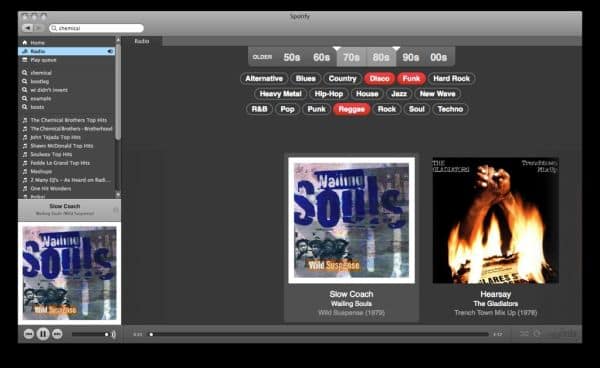Click the sidebar scroll up arrow
600x368 pixels.
118,40
